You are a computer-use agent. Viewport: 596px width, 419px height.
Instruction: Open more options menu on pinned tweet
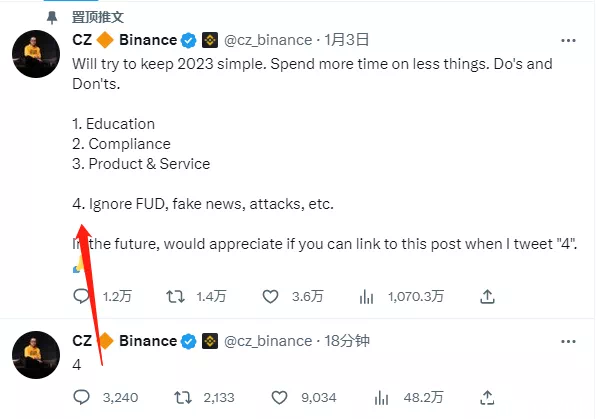pyautogui.click(x=568, y=40)
